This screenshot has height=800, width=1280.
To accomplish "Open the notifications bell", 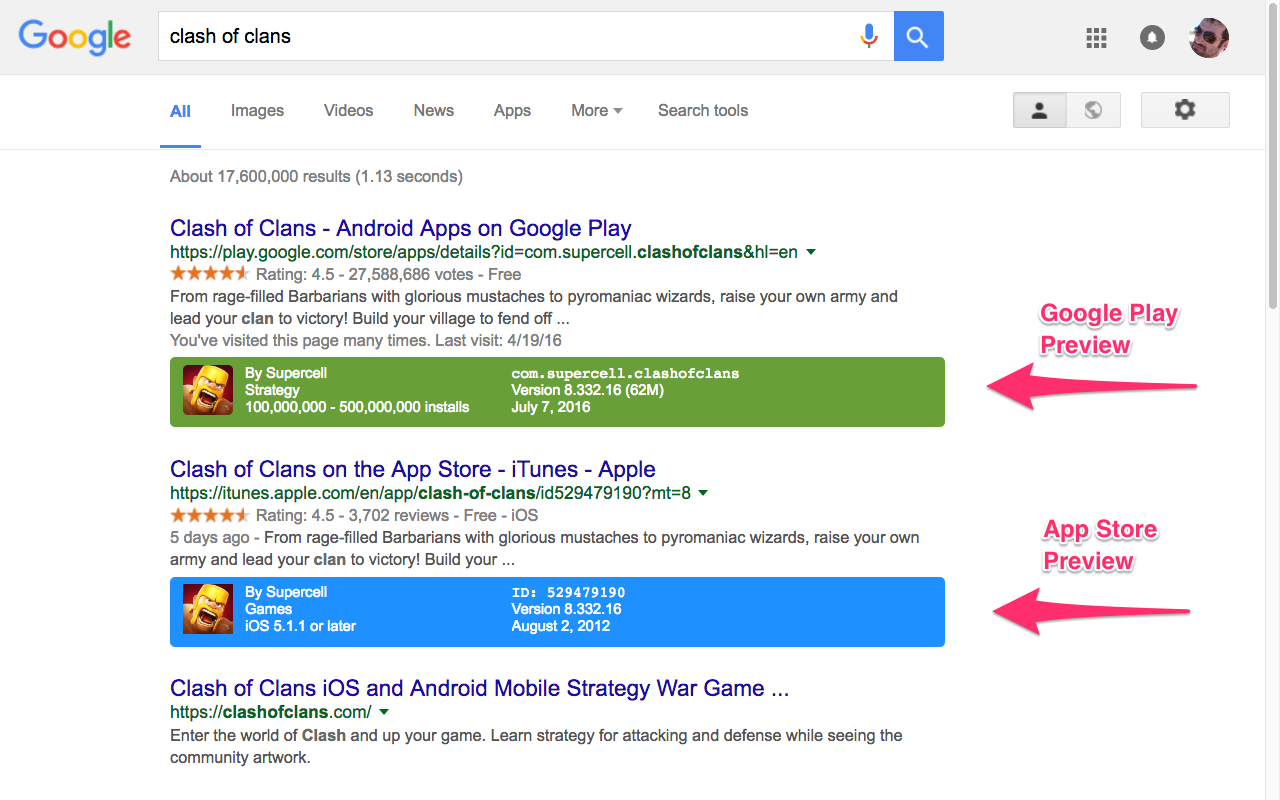I will (1152, 37).
